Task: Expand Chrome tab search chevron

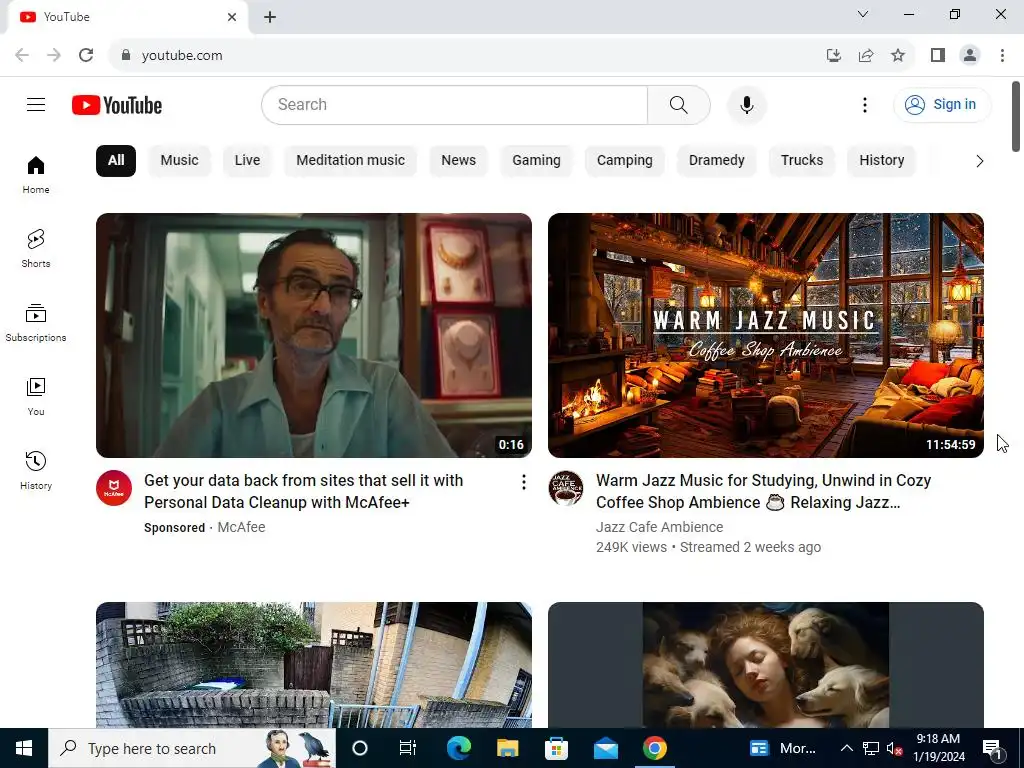Action: (x=863, y=14)
